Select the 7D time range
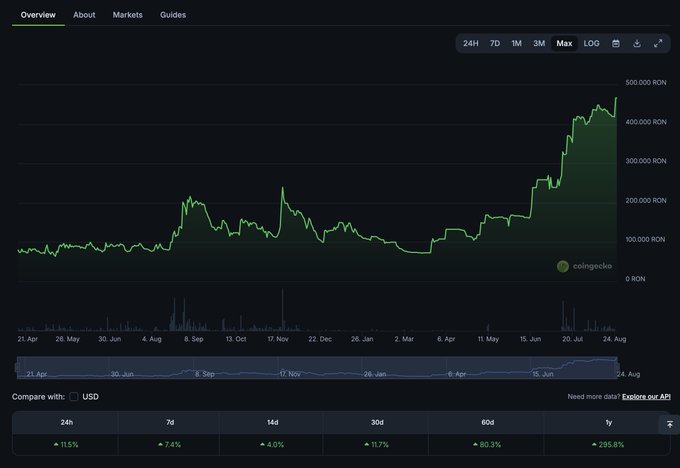This screenshot has height=468, width=680. pyautogui.click(x=495, y=43)
